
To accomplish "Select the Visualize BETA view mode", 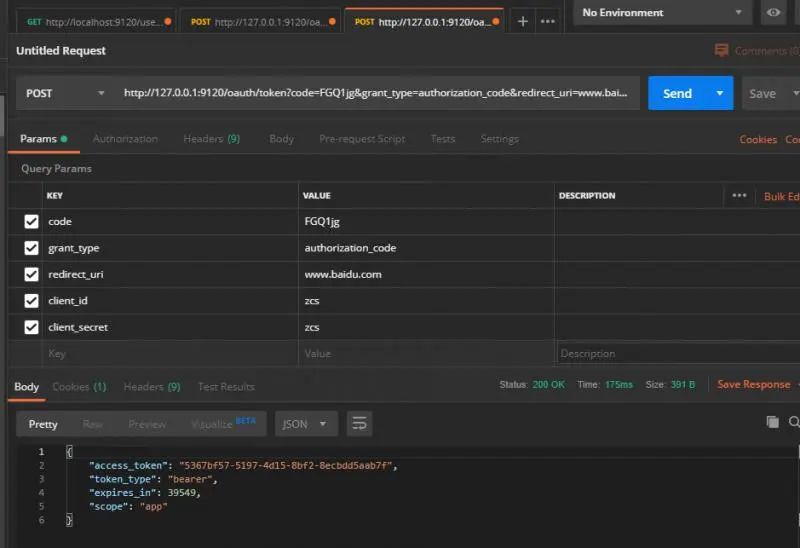I will pos(223,424).
